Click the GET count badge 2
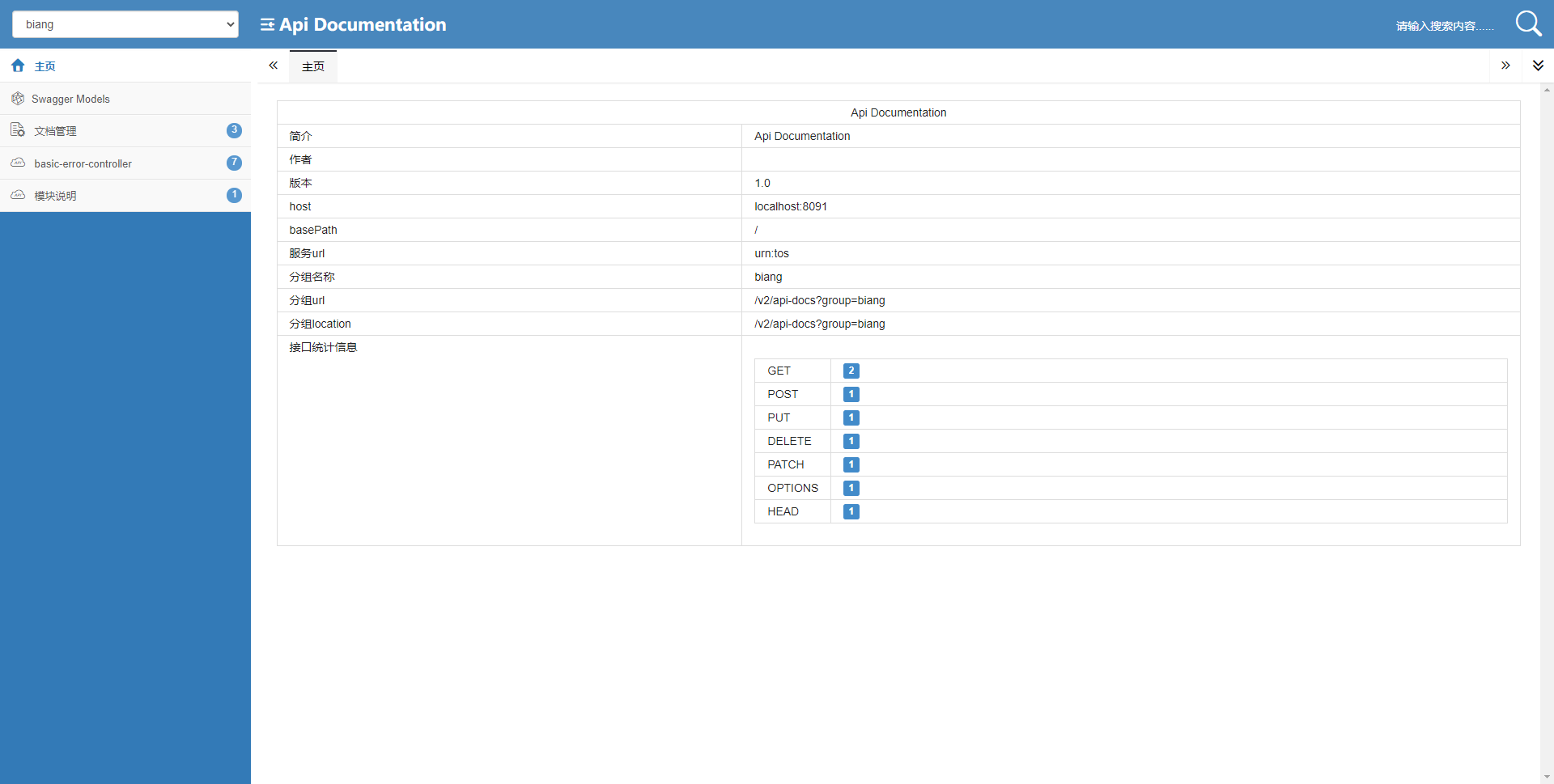 click(x=851, y=371)
